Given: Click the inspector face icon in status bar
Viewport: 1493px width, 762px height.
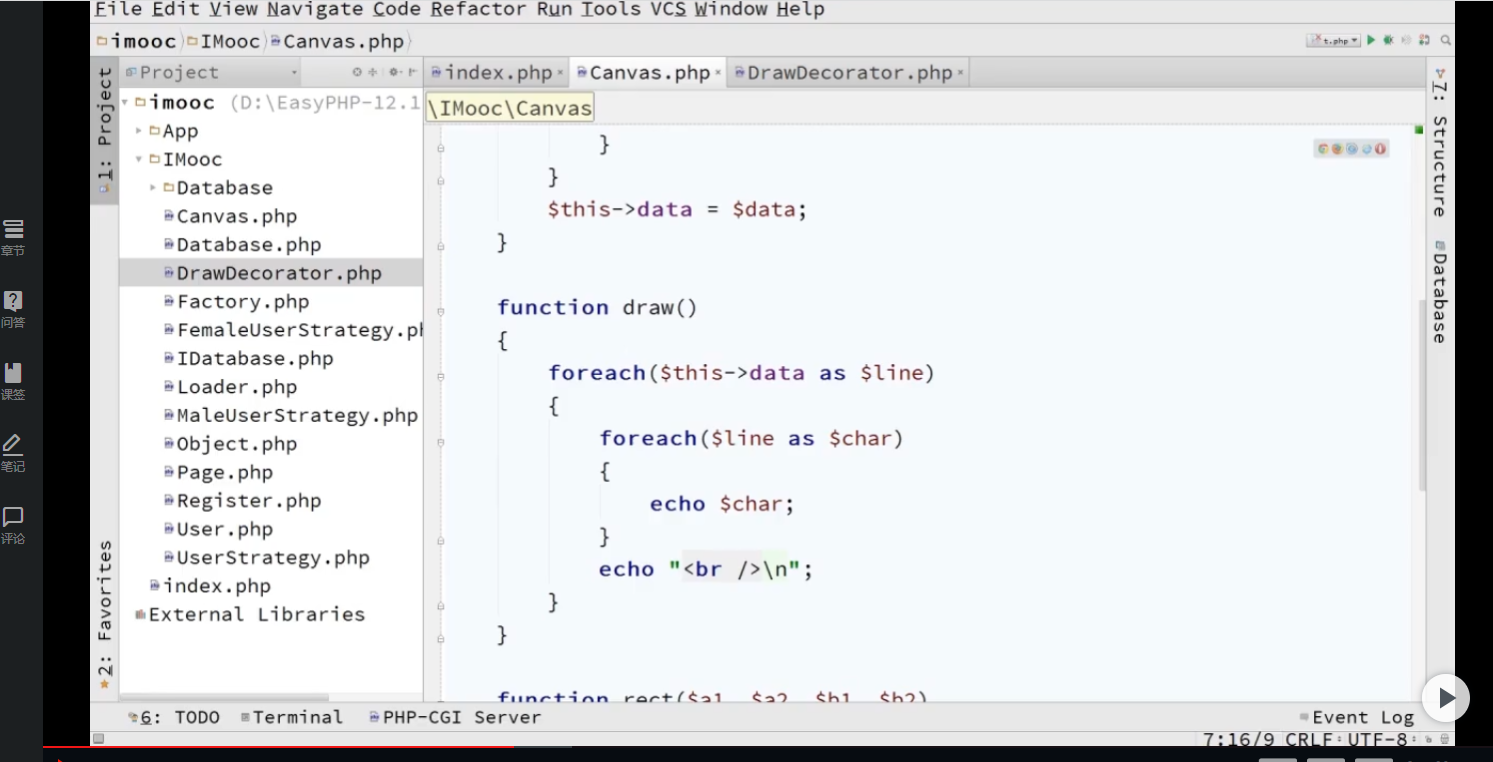Looking at the screenshot, I should point(1443,740).
